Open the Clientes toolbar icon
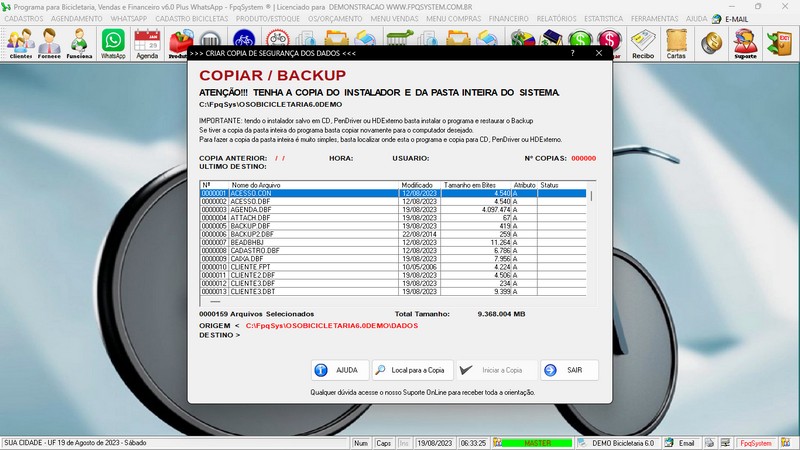Viewport: 800px width, 450px height. [21, 44]
